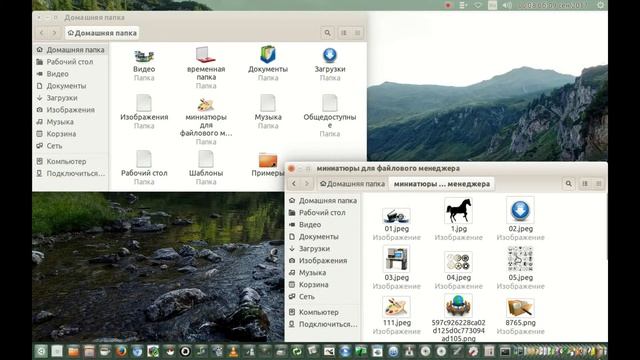This screenshot has height=360, width=640.
Task: Open the 01.jpeg thumbnail
Action: tap(396, 216)
